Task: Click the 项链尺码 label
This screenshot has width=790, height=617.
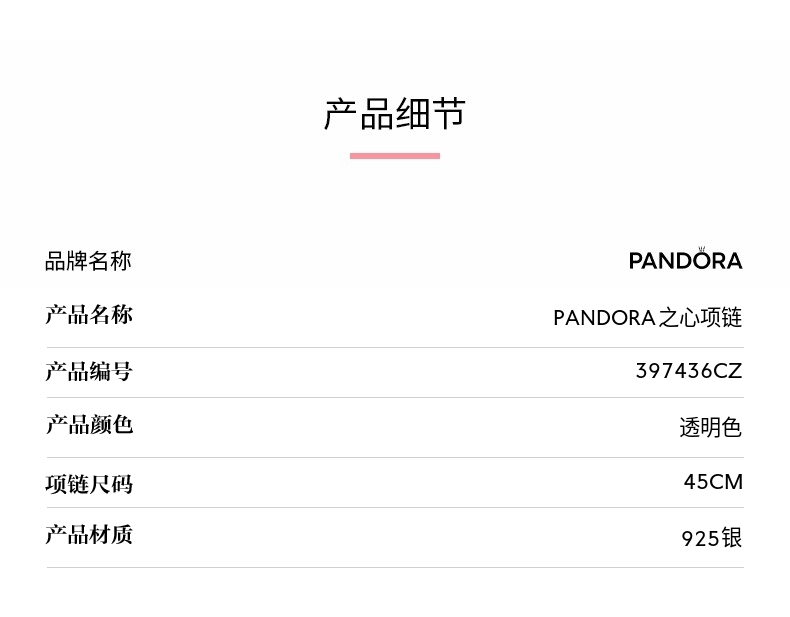Action: click(x=88, y=484)
